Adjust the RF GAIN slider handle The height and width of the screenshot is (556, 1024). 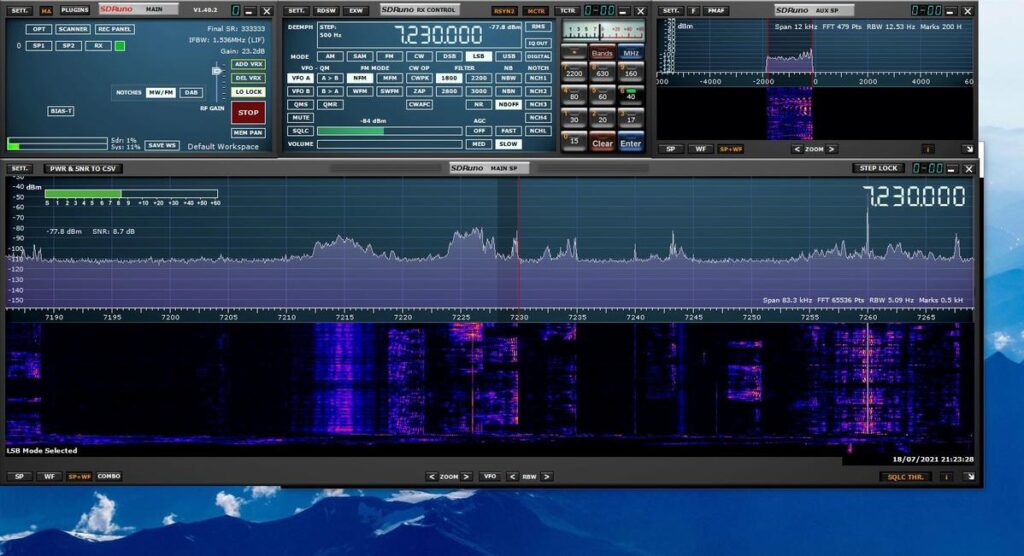pos(217,71)
